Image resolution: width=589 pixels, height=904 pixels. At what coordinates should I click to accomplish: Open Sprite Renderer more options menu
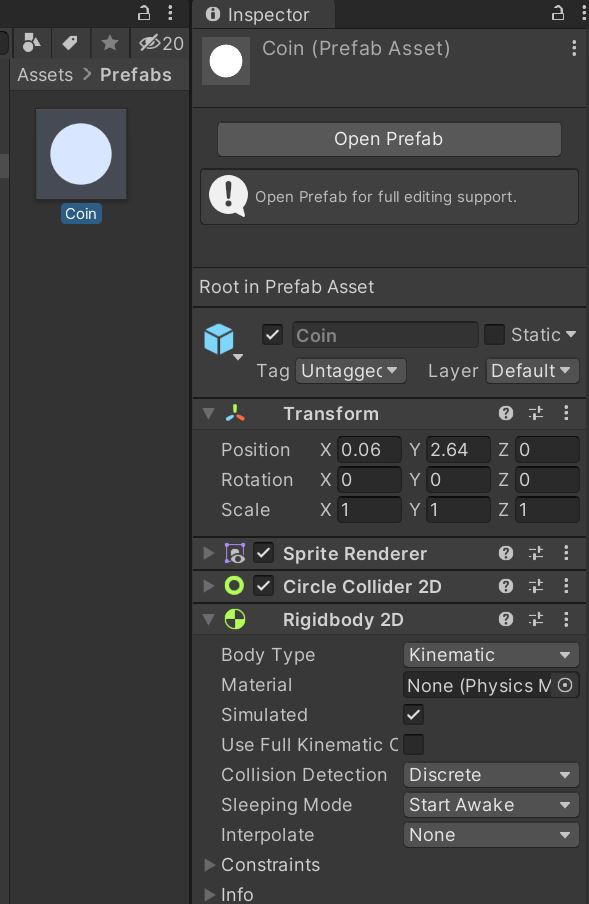coord(566,553)
